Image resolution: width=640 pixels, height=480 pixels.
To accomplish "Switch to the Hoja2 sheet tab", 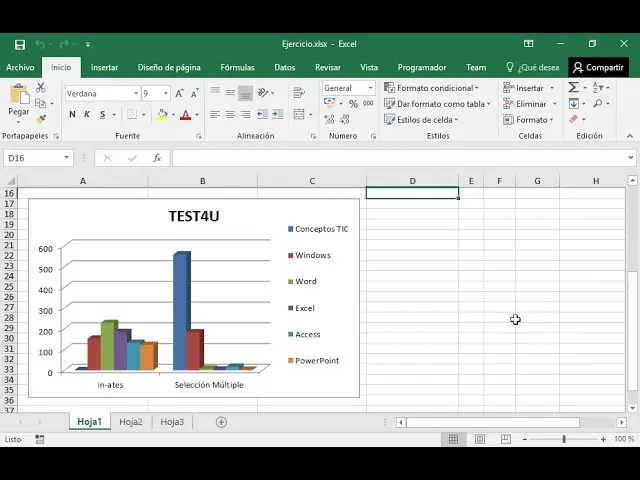I will pos(131,422).
